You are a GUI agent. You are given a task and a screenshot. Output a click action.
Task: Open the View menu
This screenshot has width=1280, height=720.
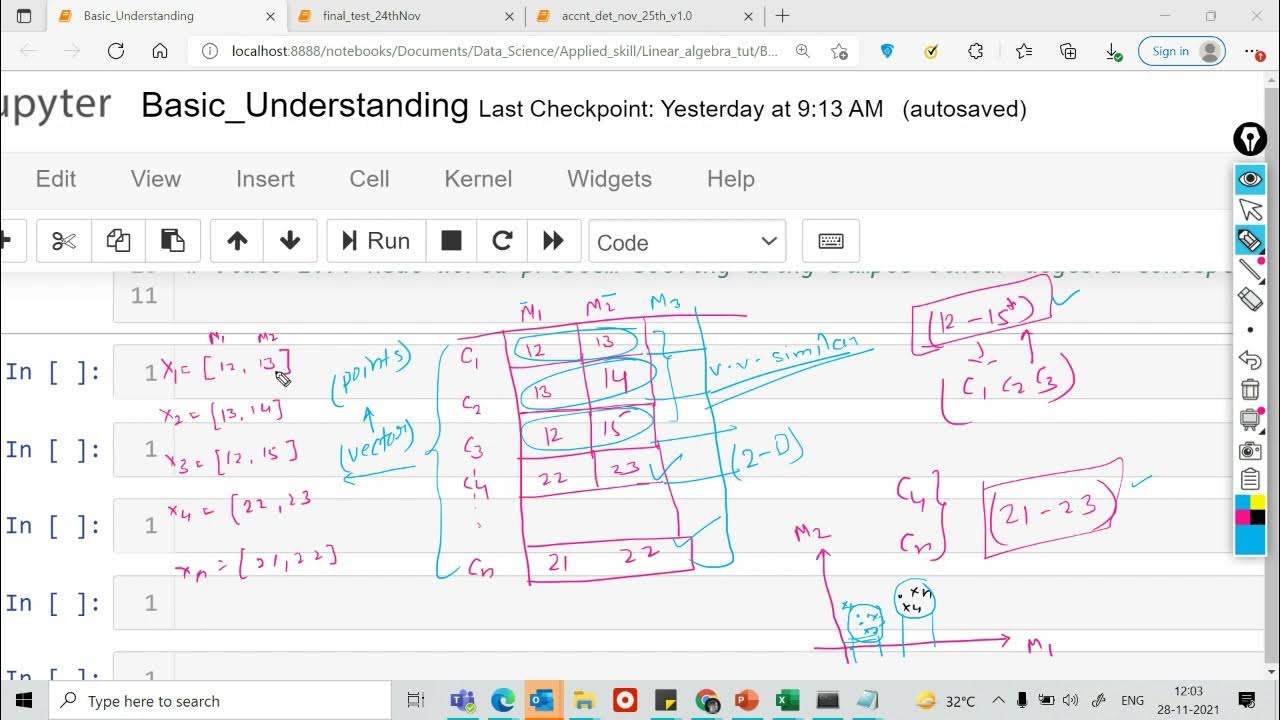pos(156,179)
